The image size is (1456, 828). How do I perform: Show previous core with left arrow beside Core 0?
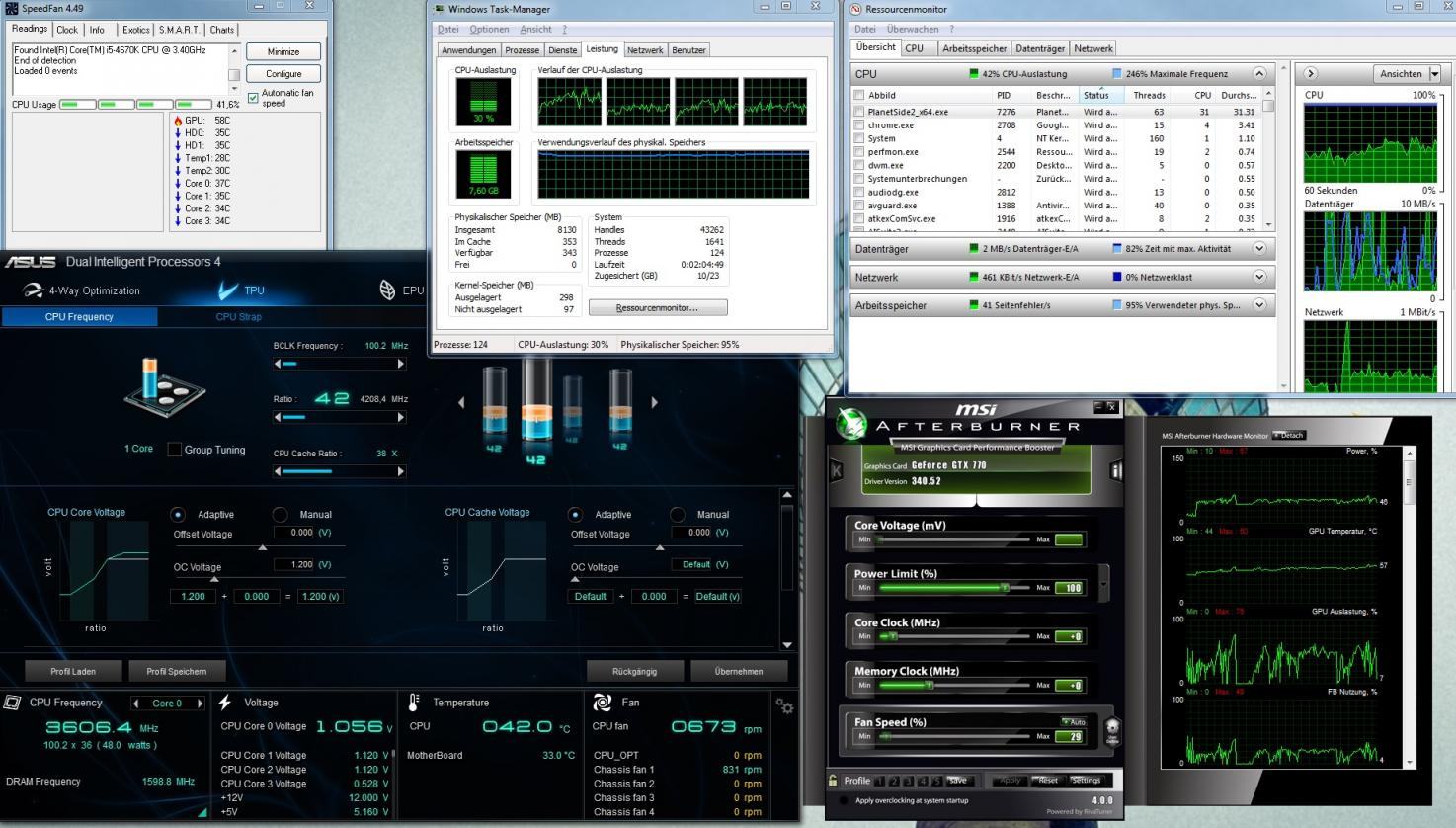pyautogui.click(x=136, y=704)
